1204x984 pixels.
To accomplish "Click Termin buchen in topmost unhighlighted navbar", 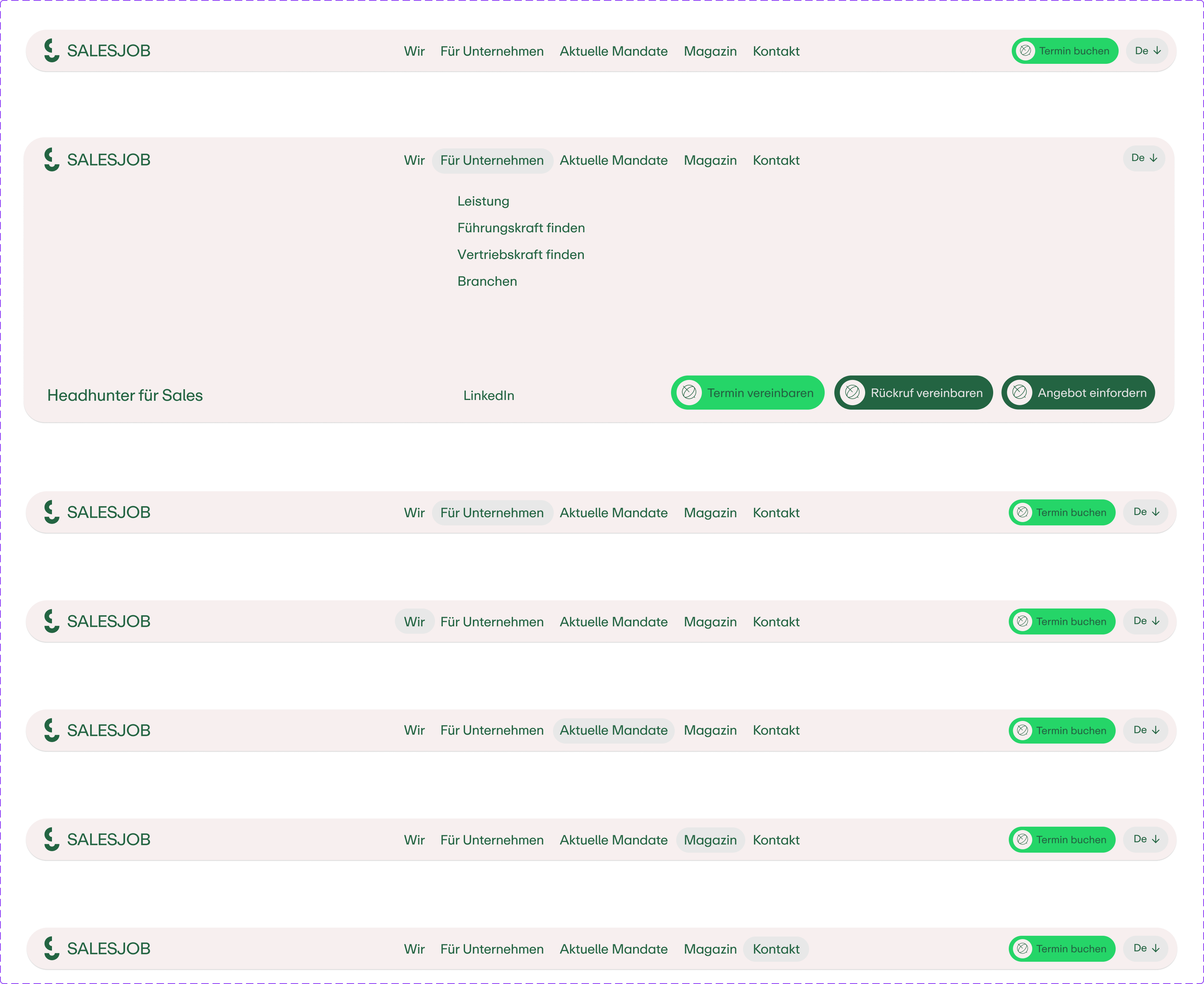I will tap(1064, 51).
